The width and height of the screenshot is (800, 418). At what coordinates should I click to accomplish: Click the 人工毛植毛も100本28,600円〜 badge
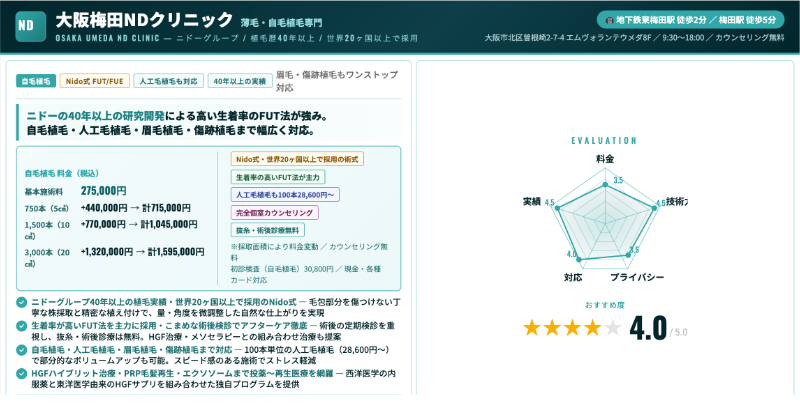click(286, 194)
